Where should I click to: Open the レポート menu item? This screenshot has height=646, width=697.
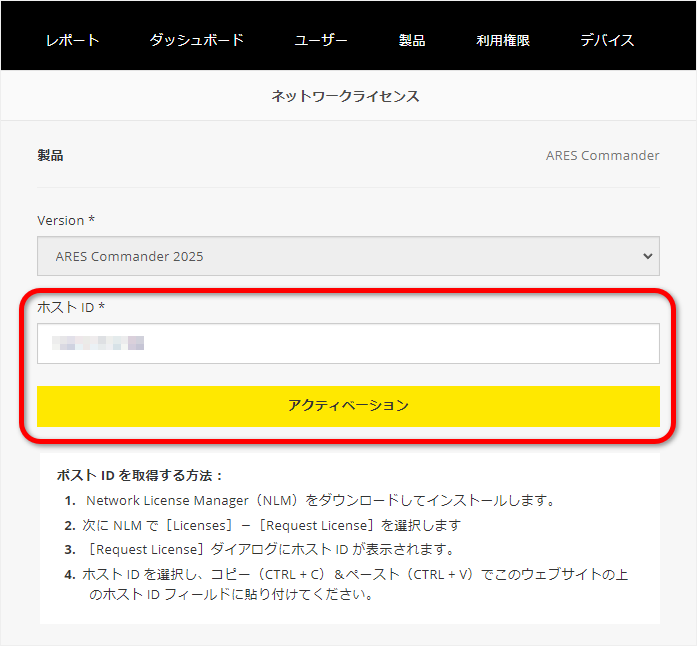tap(72, 40)
